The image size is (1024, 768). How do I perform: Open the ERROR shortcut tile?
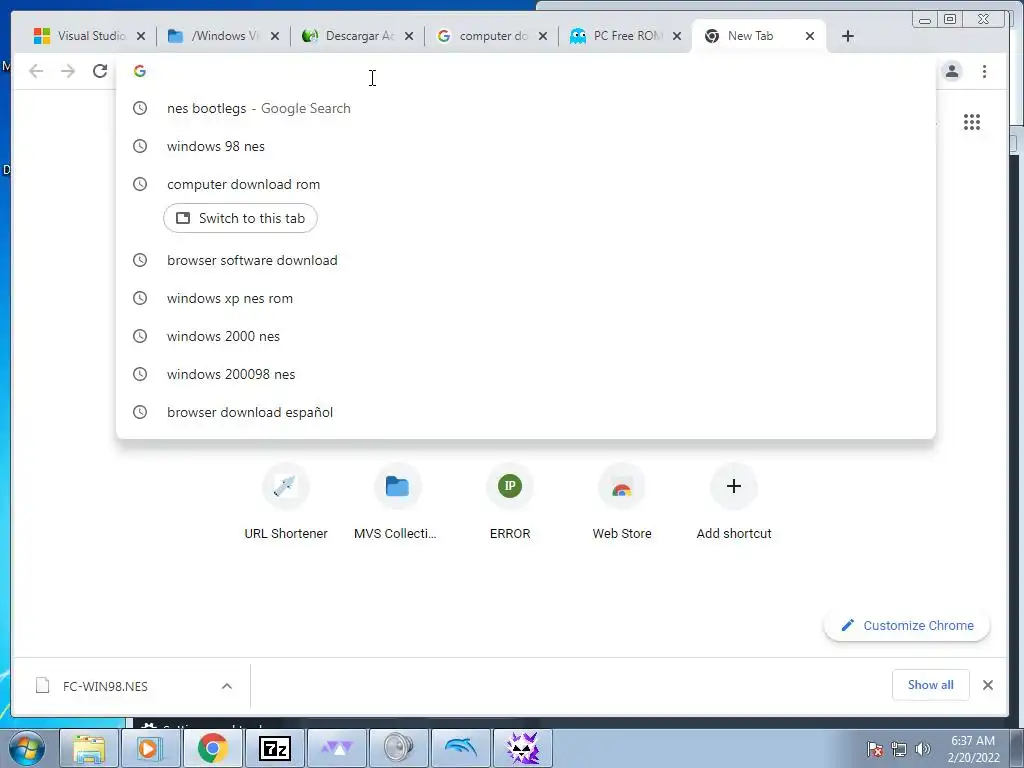coord(510,502)
